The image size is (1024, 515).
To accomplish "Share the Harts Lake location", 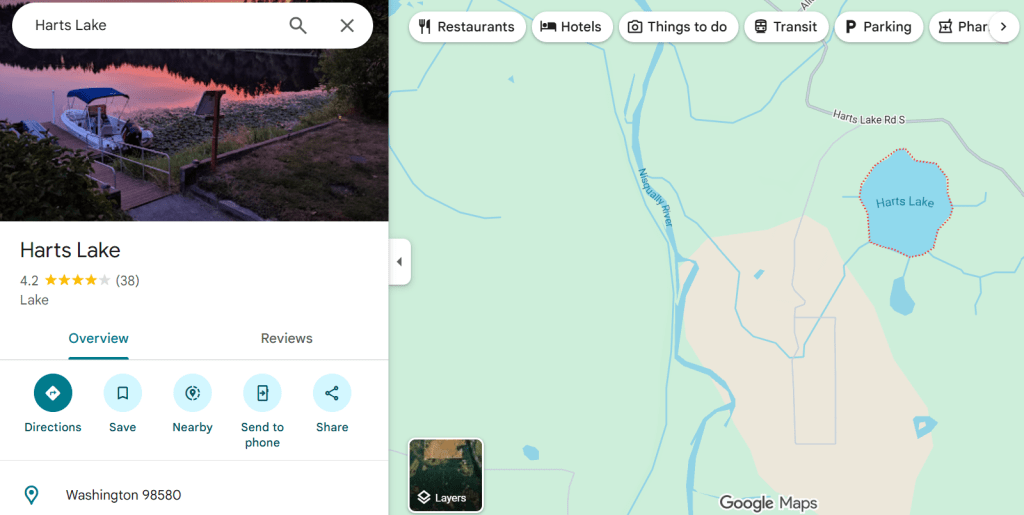I will coord(332,393).
